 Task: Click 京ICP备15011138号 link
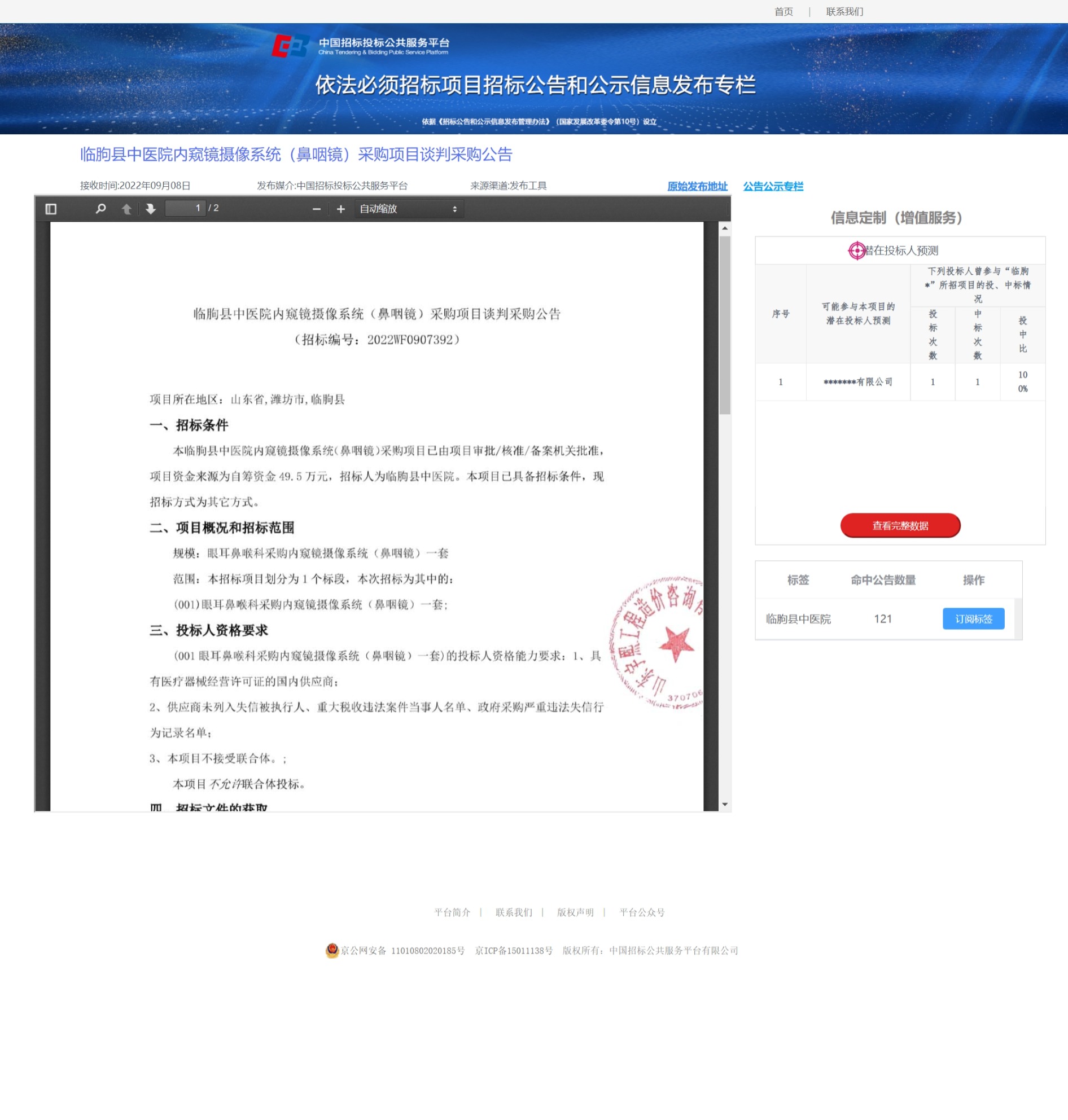(514, 950)
